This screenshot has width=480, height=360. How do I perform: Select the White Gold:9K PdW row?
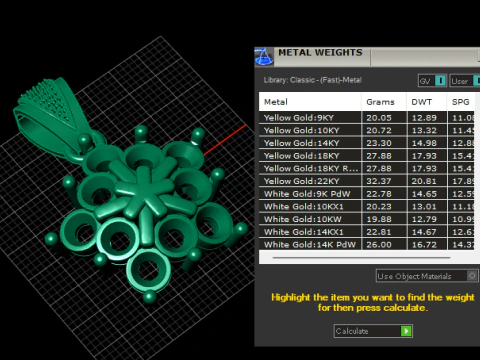(x=367, y=194)
